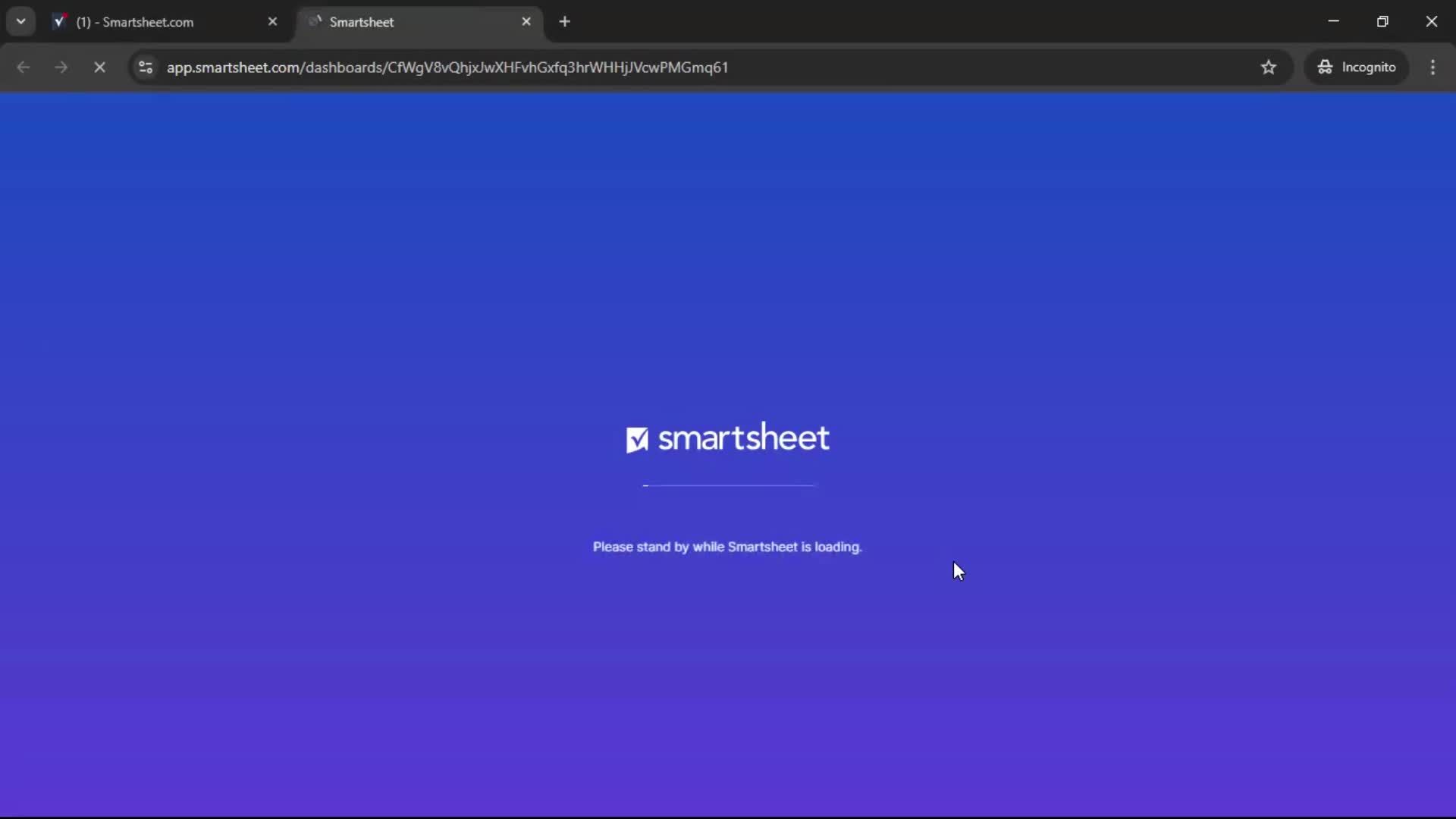Image resolution: width=1456 pixels, height=819 pixels.
Task: Click the back navigation arrow
Action: (24, 67)
